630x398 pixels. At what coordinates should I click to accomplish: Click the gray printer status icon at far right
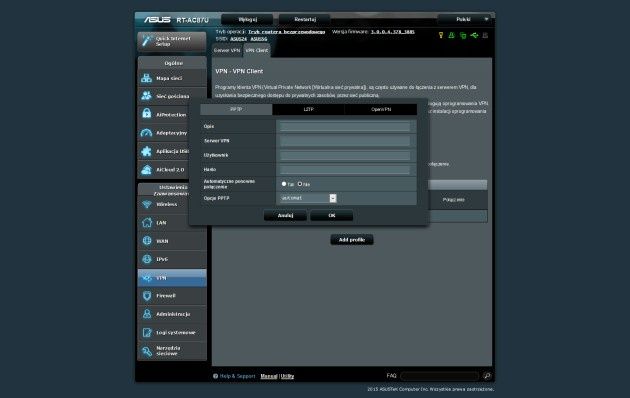[x=485, y=35]
